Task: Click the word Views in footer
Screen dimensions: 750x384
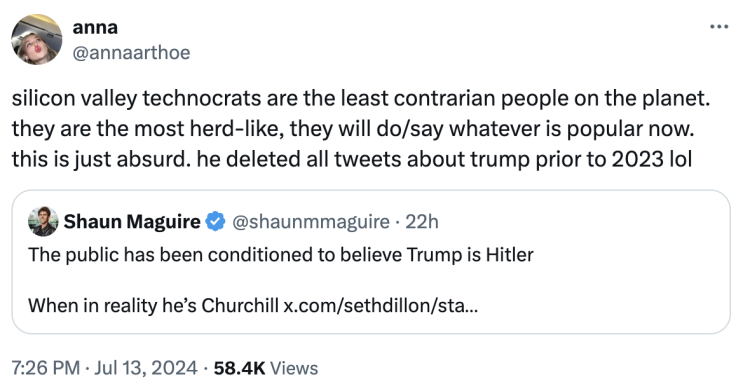Action: click(294, 368)
